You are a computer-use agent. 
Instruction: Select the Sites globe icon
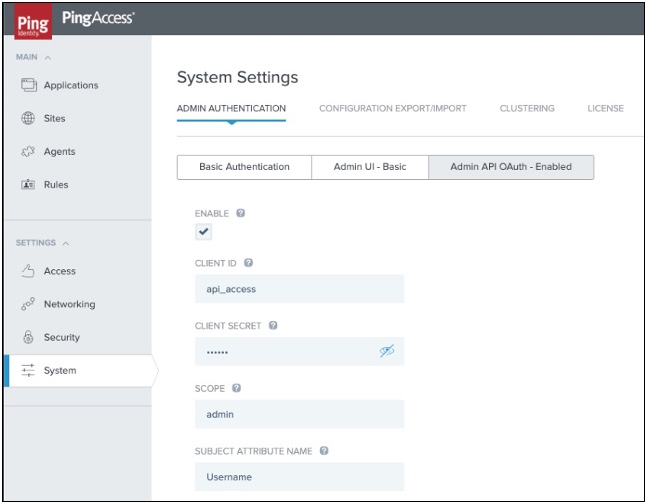(28, 118)
